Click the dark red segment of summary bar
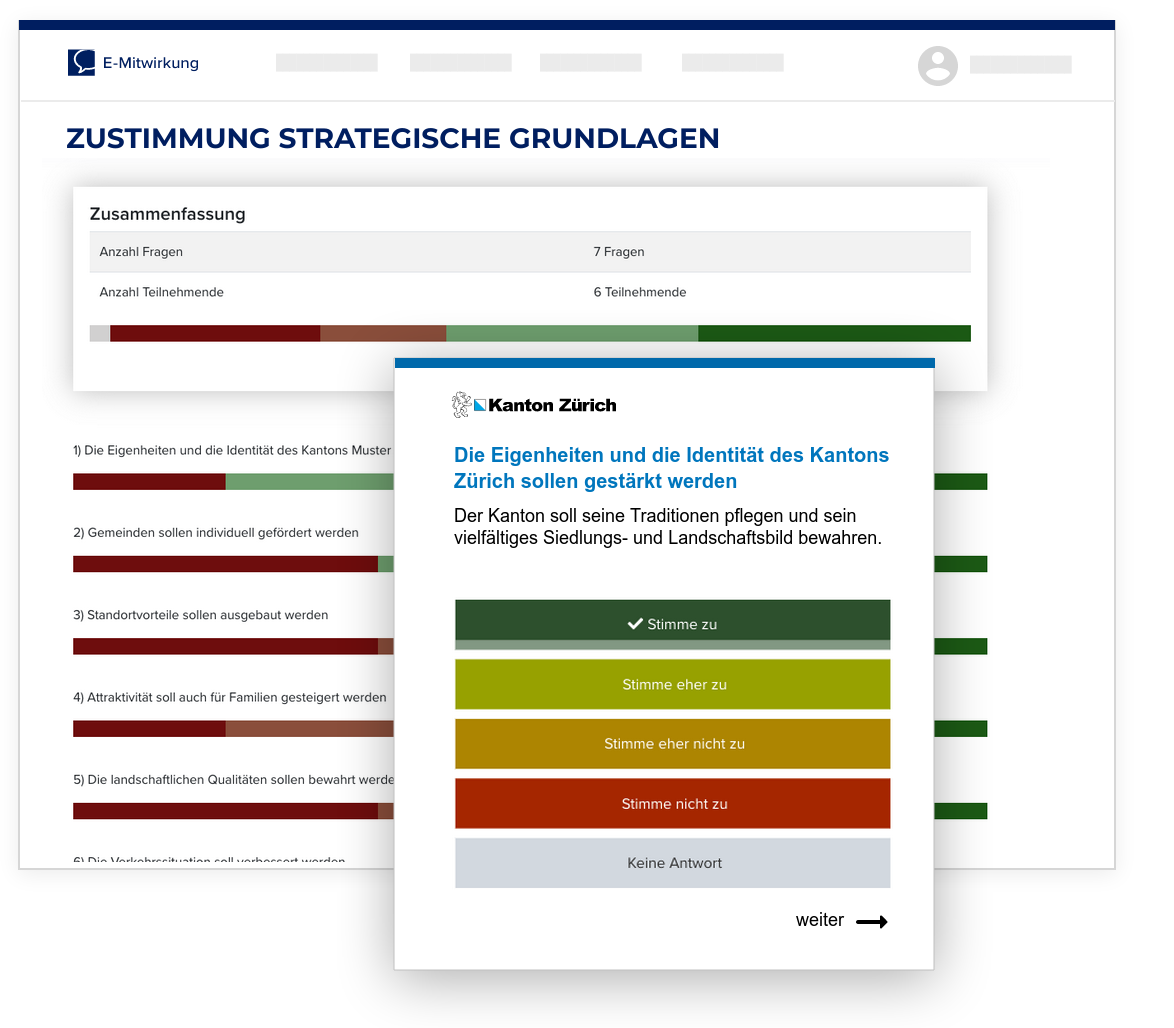This screenshot has height=1028, width=1174. (x=214, y=333)
